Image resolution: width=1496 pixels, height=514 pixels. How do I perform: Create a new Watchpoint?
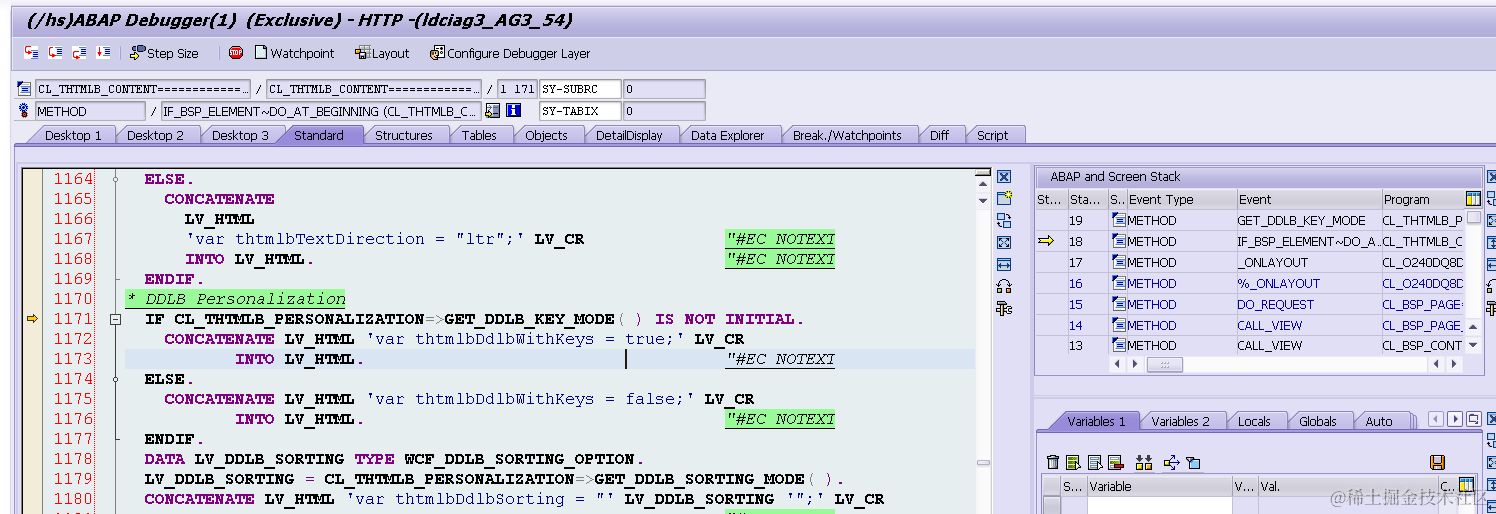(x=295, y=53)
